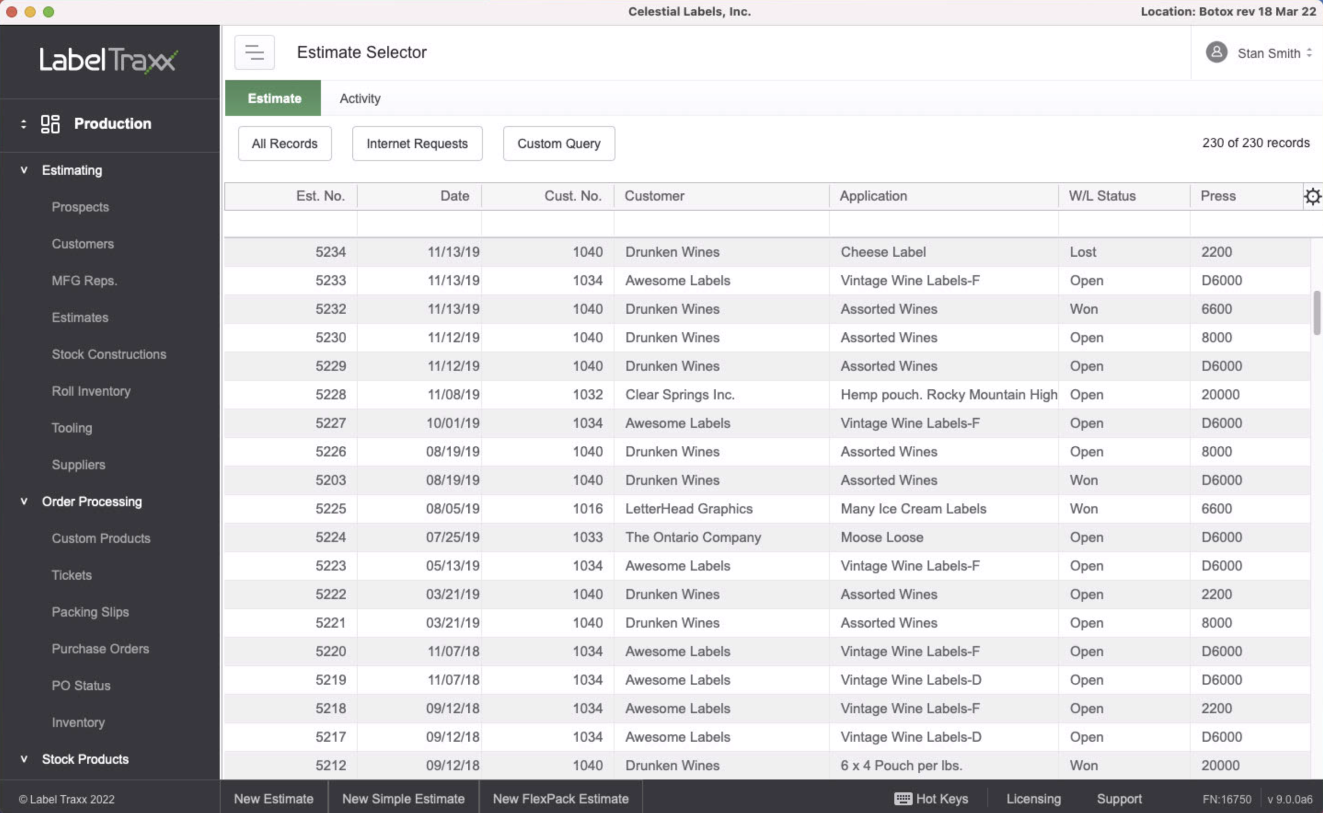
Task: Open Tickets in the sidebar
Action: [72, 576]
